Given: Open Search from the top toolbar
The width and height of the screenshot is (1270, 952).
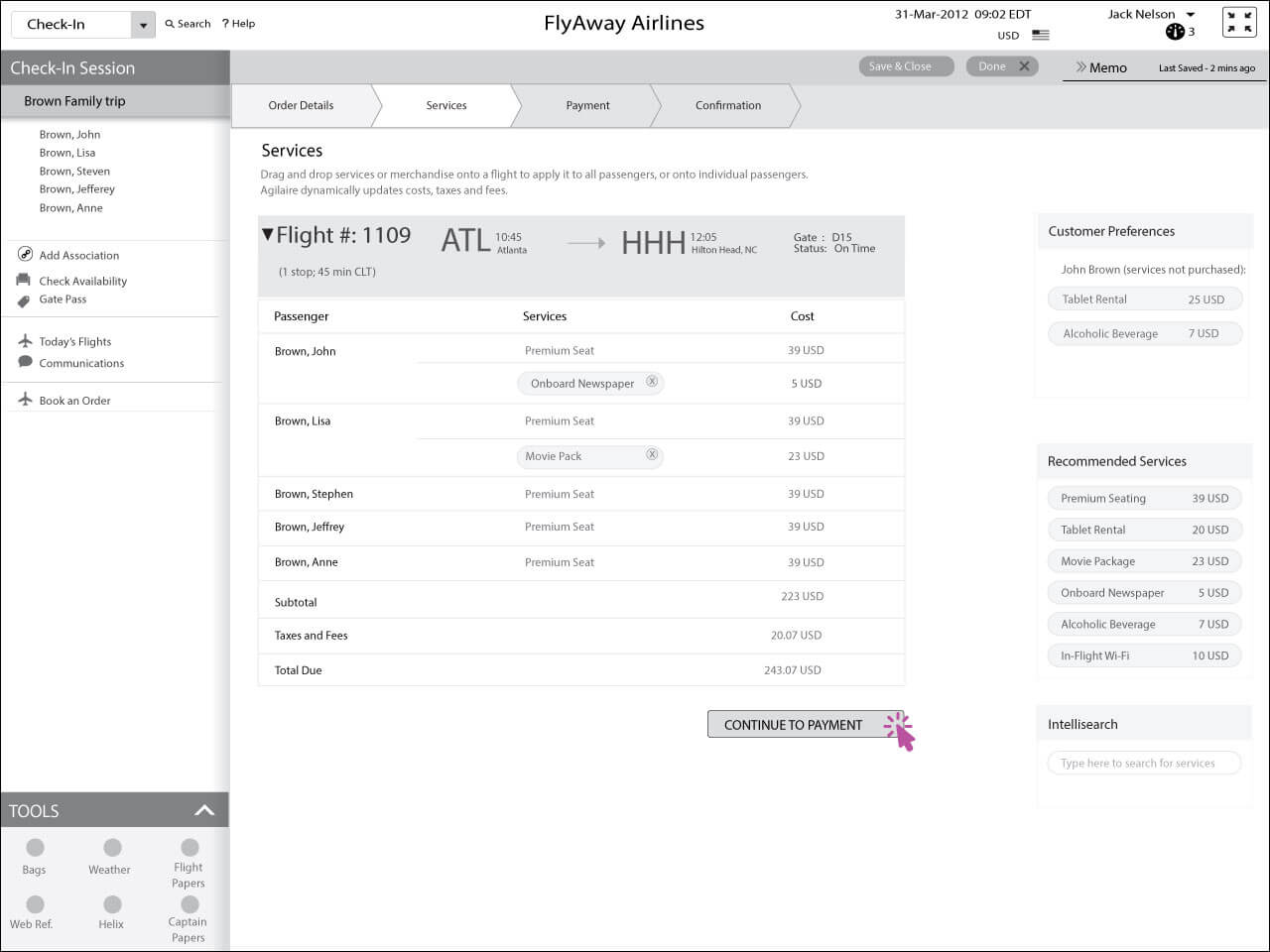Looking at the screenshot, I should (187, 23).
